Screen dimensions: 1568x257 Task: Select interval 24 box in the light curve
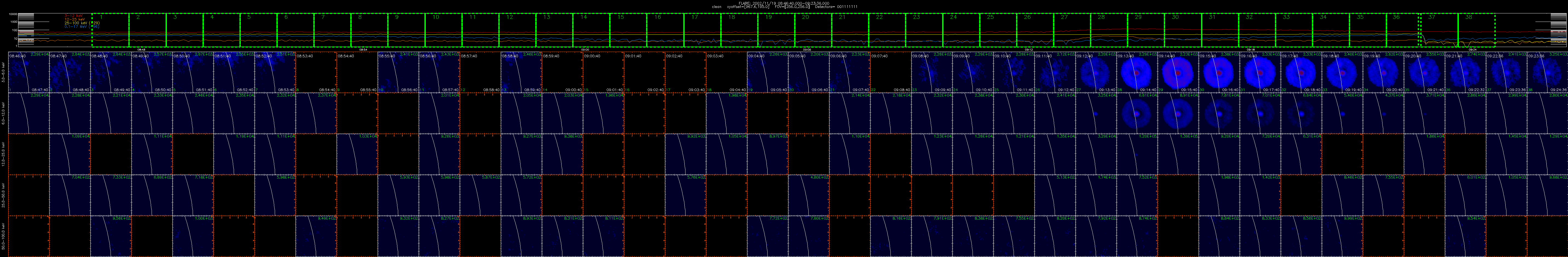pyautogui.click(x=961, y=30)
